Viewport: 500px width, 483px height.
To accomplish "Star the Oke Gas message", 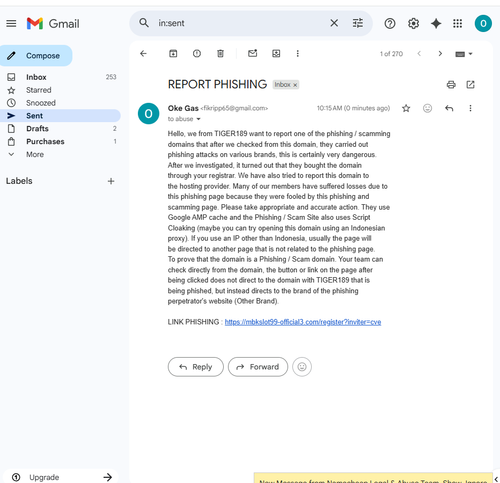I will (x=406, y=108).
